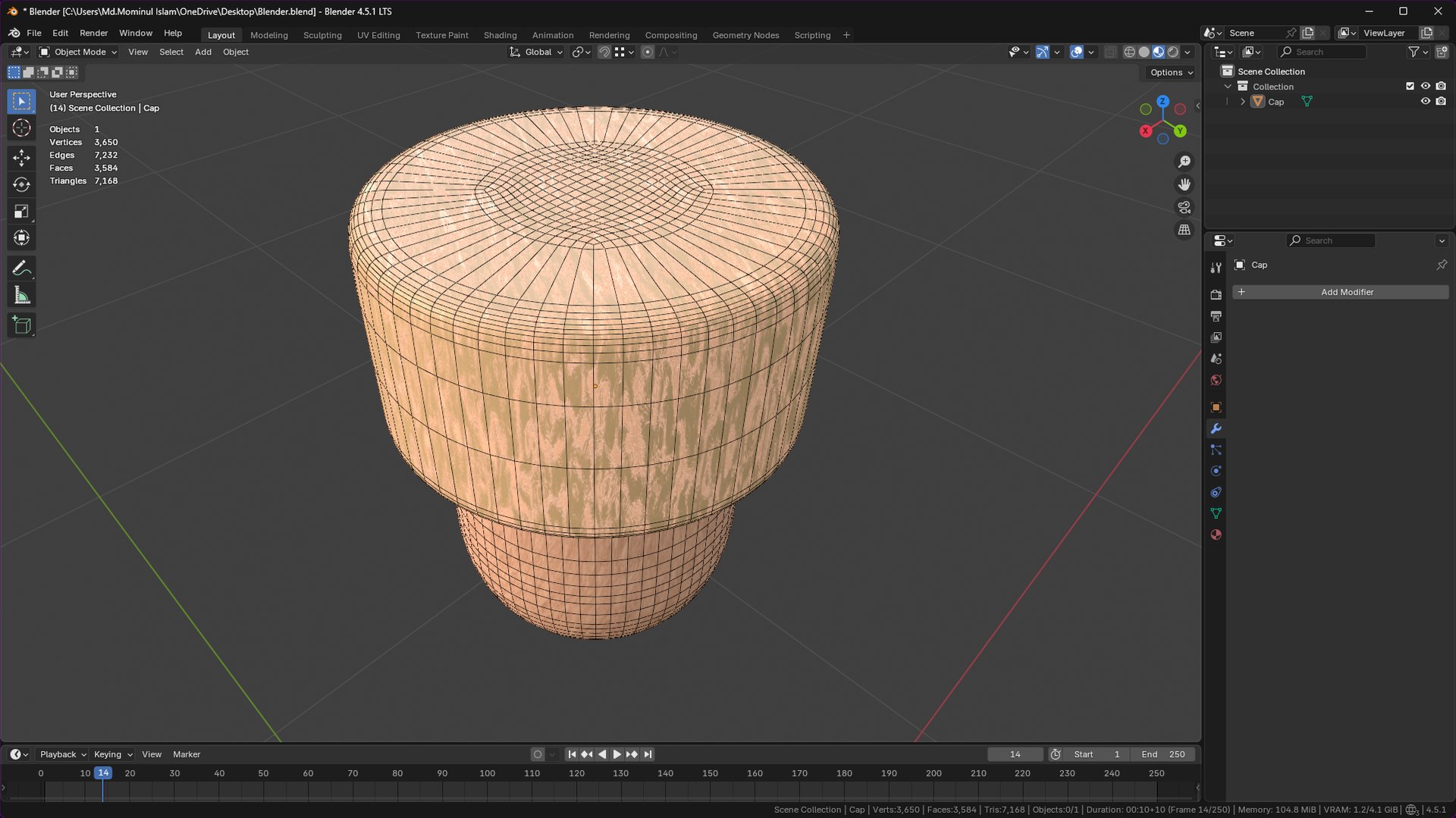The width and height of the screenshot is (1456, 818).
Task: Disable Collection in renders camera icon
Action: pos(1441,86)
